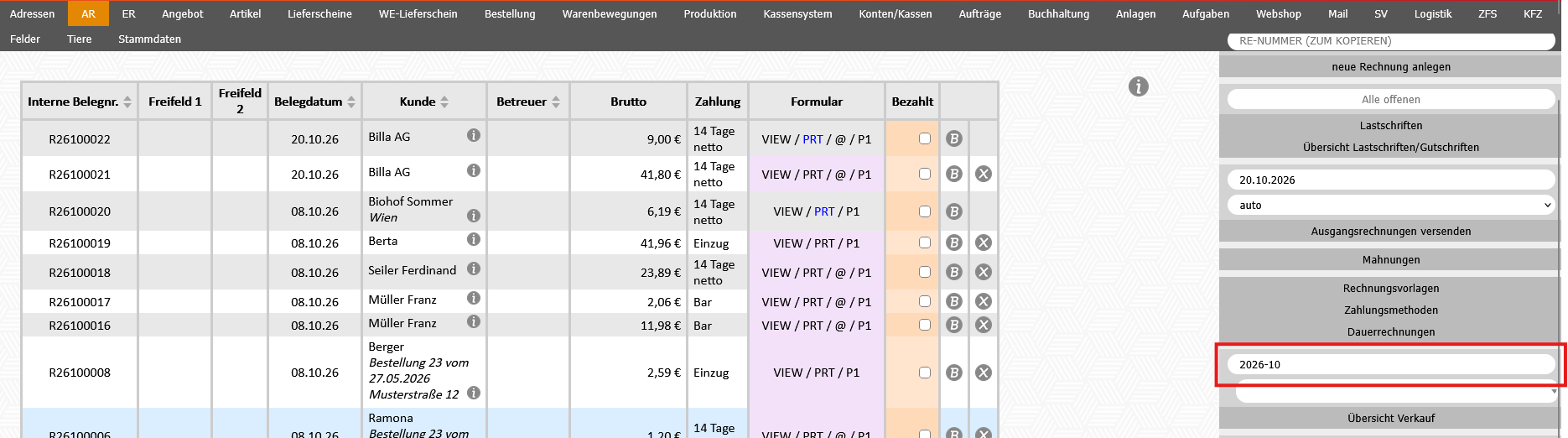1568x438 pixels.
Task: Click the month field 2026-10
Action: coord(1391,364)
